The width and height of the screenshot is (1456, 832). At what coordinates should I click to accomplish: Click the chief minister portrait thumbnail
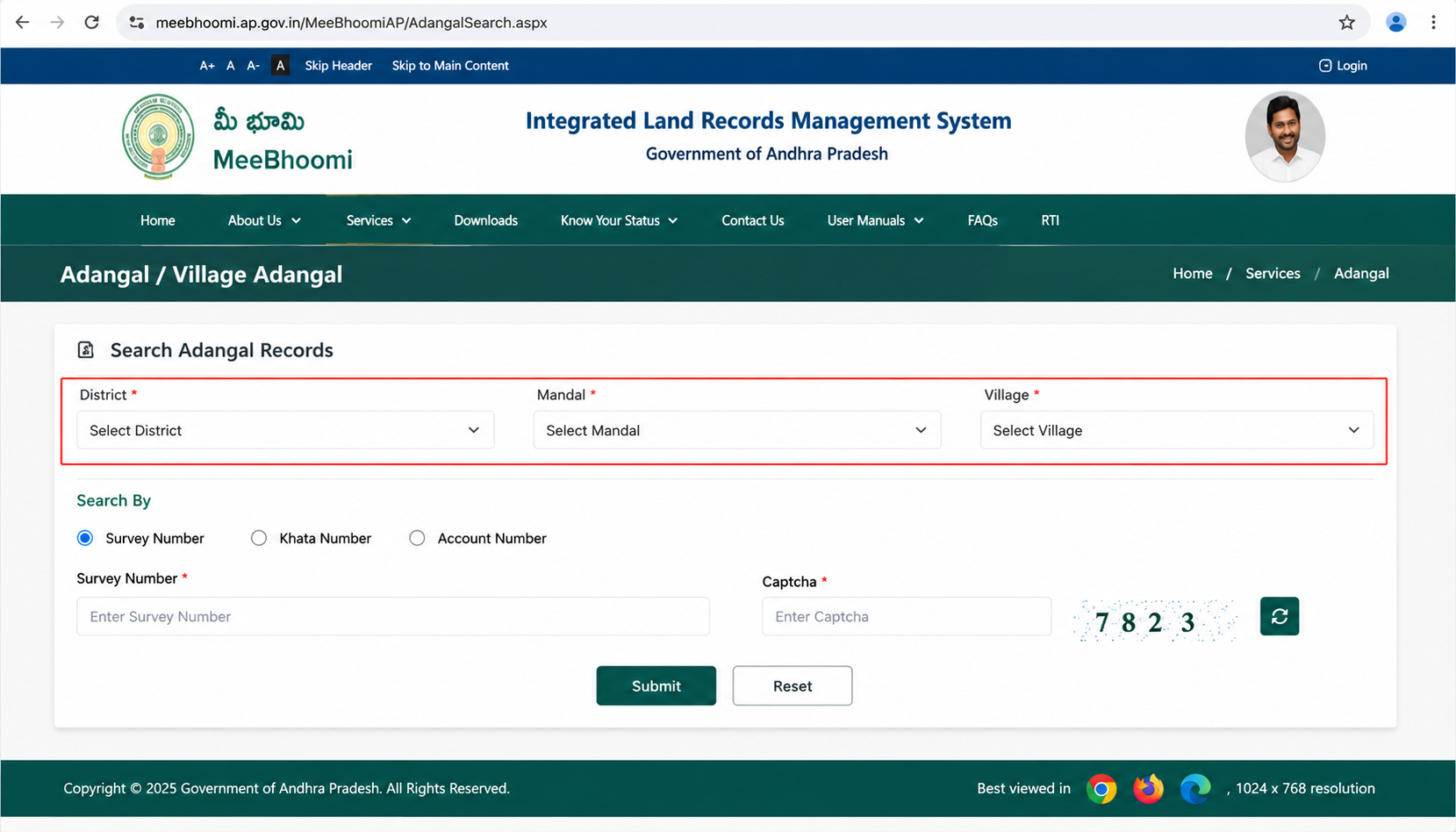[1285, 137]
